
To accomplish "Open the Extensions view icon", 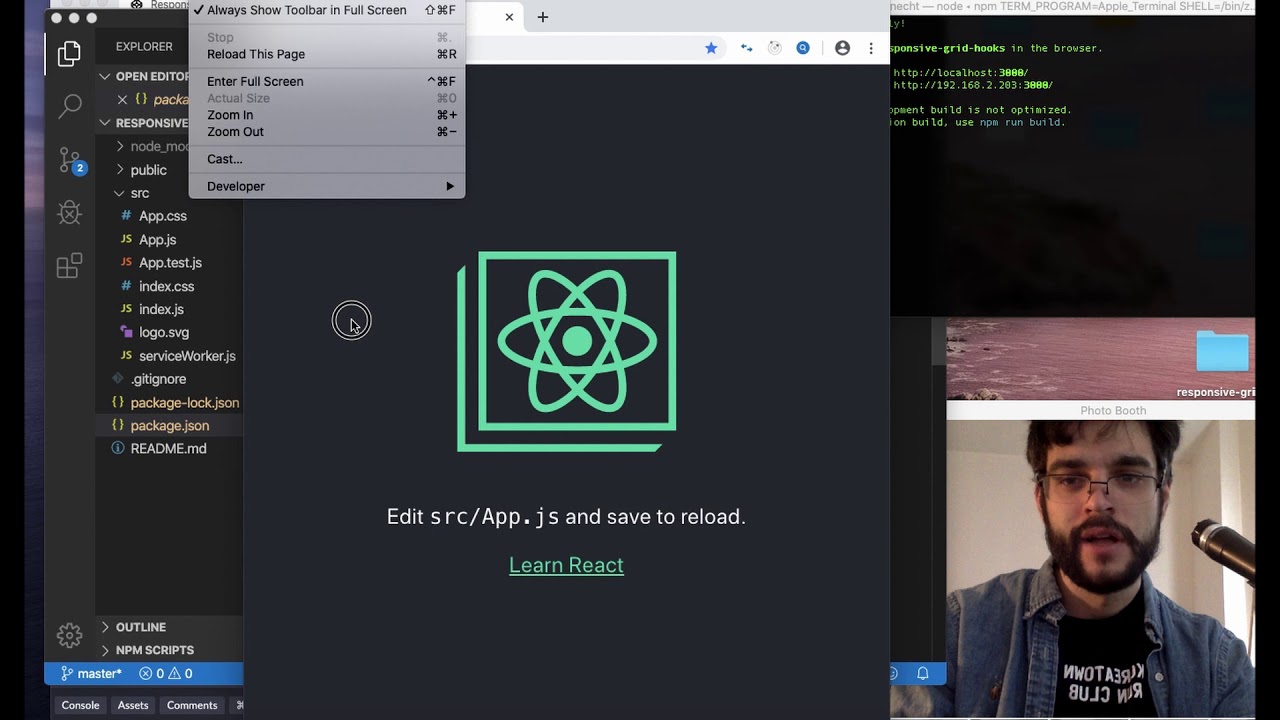I will click(69, 265).
